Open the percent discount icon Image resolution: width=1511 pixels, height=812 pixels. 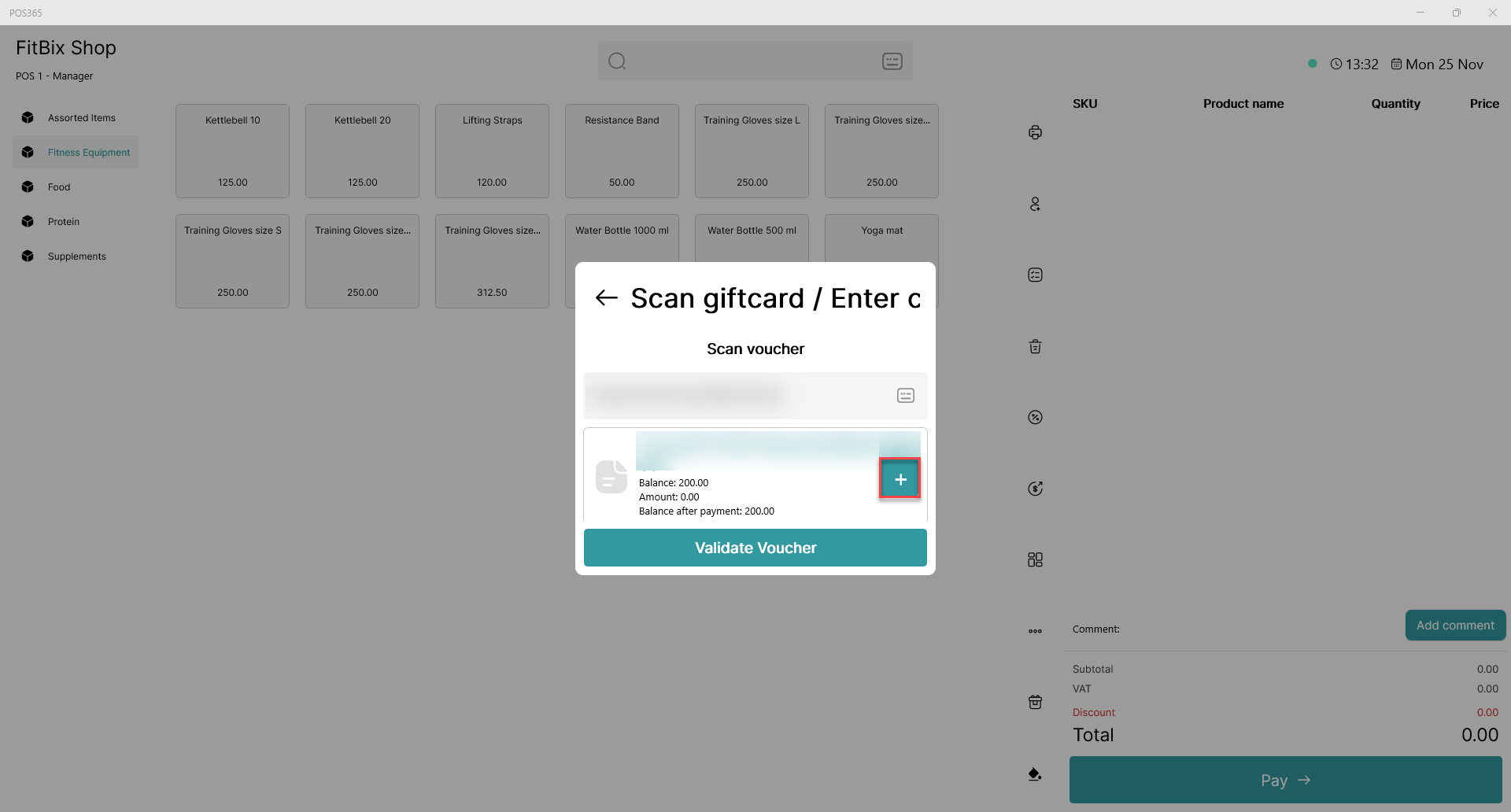(x=1035, y=417)
